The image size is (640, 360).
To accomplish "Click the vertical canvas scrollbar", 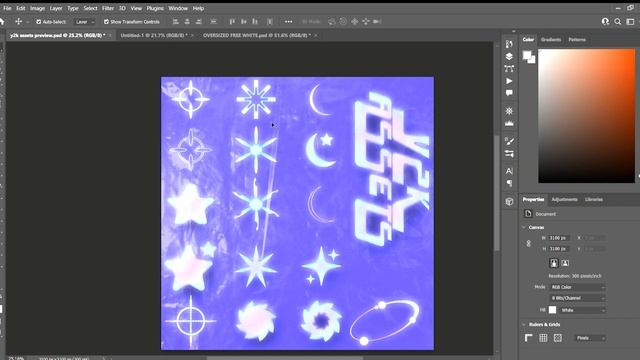I will [497, 192].
